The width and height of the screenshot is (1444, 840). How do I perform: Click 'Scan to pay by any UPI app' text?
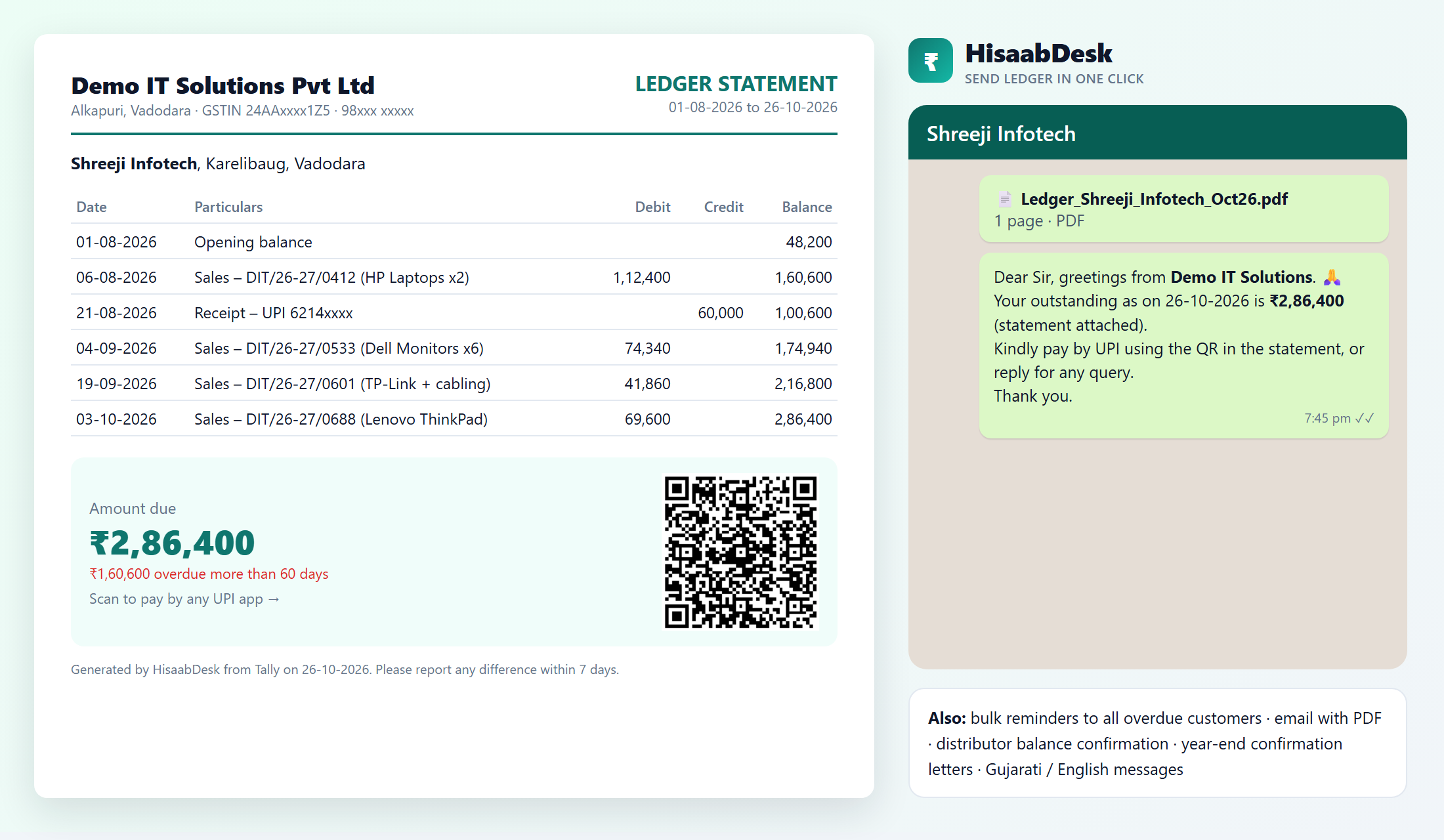coord(184,599)
